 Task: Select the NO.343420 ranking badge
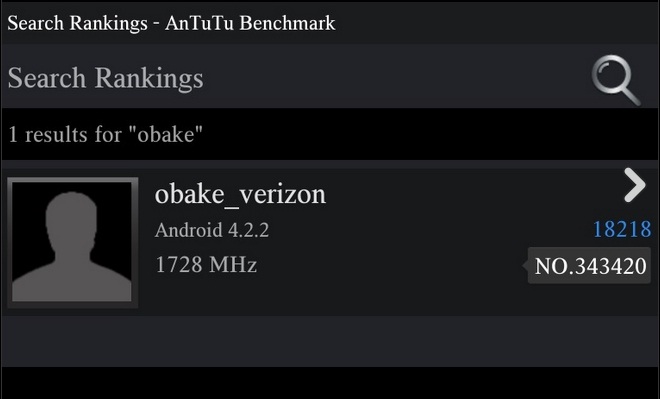pyautogui.click(x=589, y=266)
